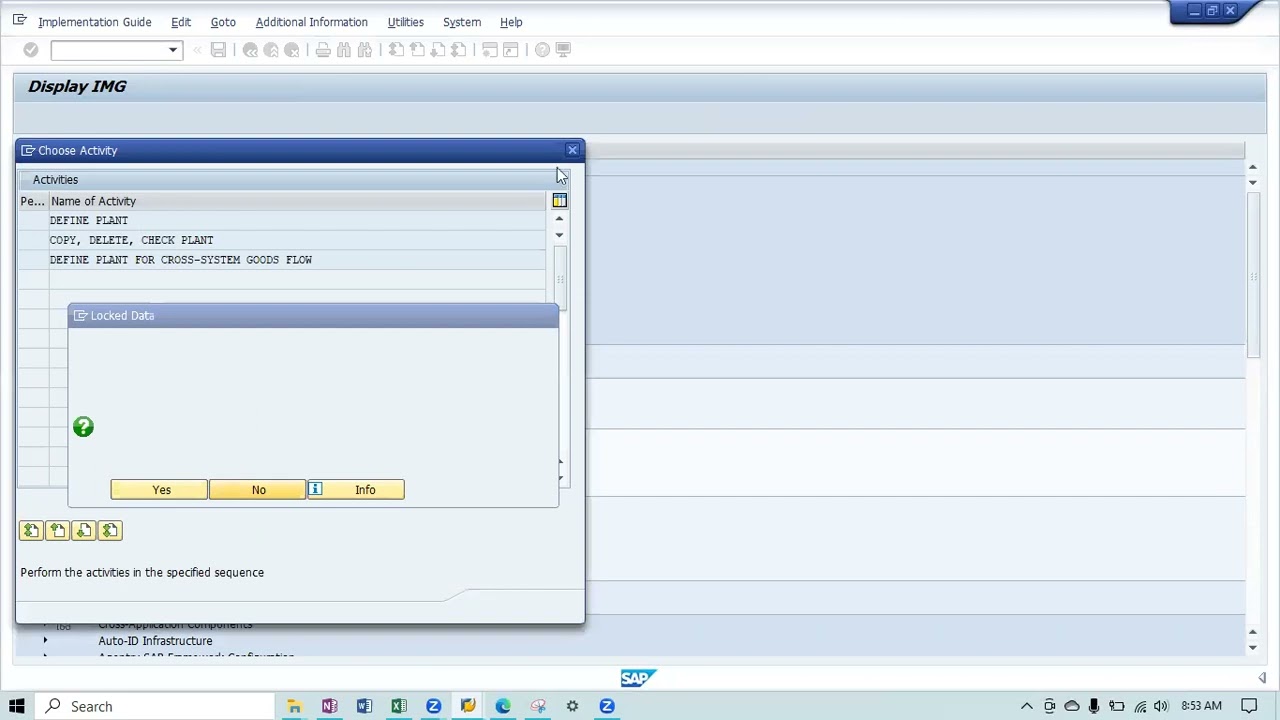This screenshot has width=1280, height=720.
Task: Open File Explorer from the taskbar
Action: pyautogui.click(x=294, y=706)
